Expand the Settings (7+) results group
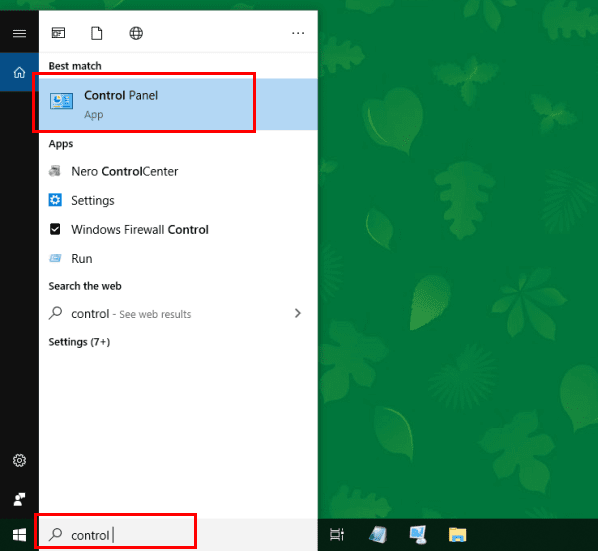Screen dimensions: 598x551 pos(79,342)
